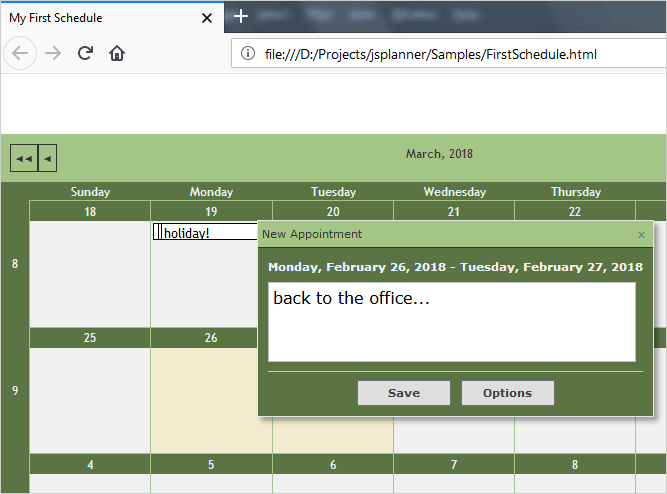The width and height of the screenshot is (667, 494).
Task: Click the Wednesday column header
Action: click(x=454, y=192)
